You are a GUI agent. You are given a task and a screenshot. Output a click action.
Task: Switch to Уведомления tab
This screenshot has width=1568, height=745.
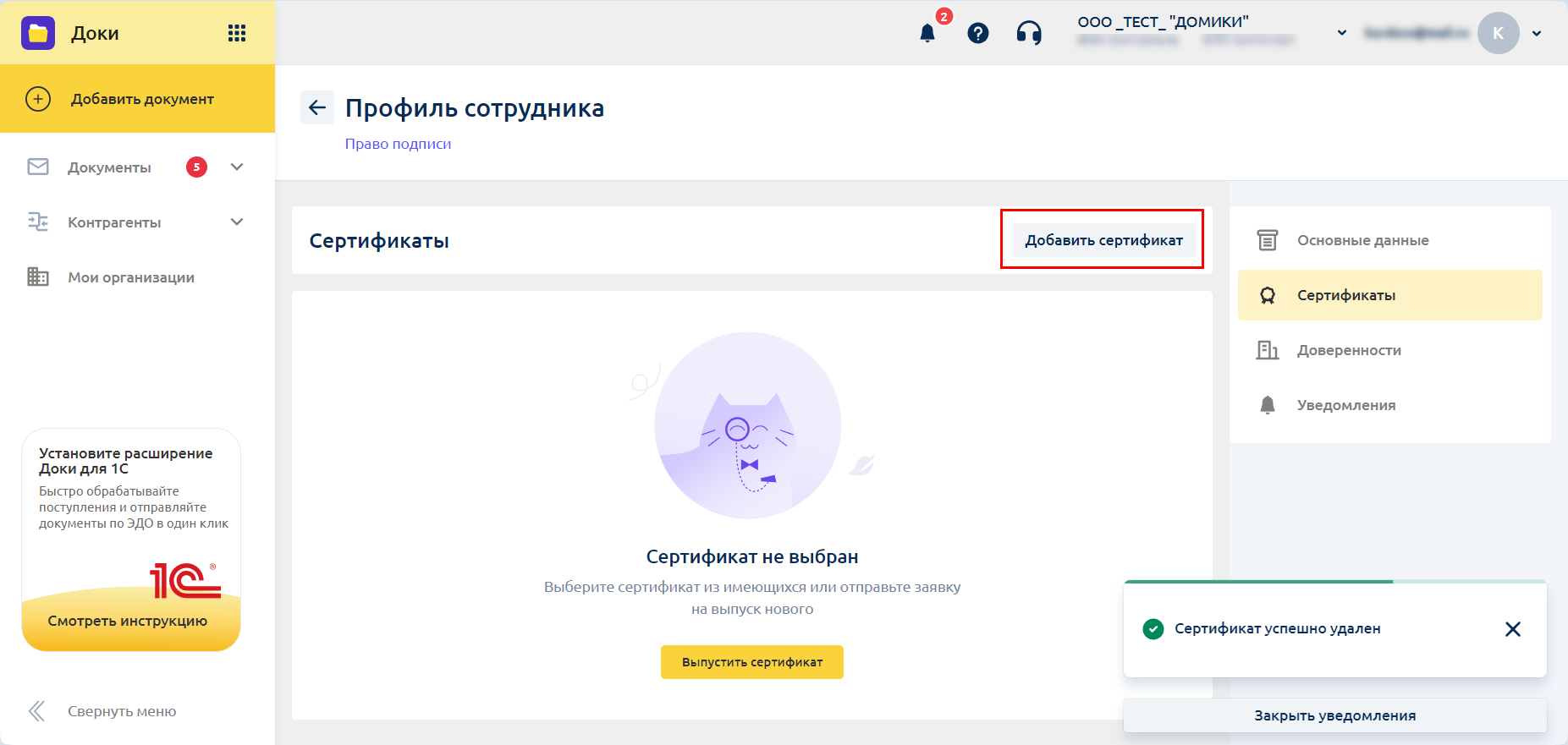tap(1389, 405)
